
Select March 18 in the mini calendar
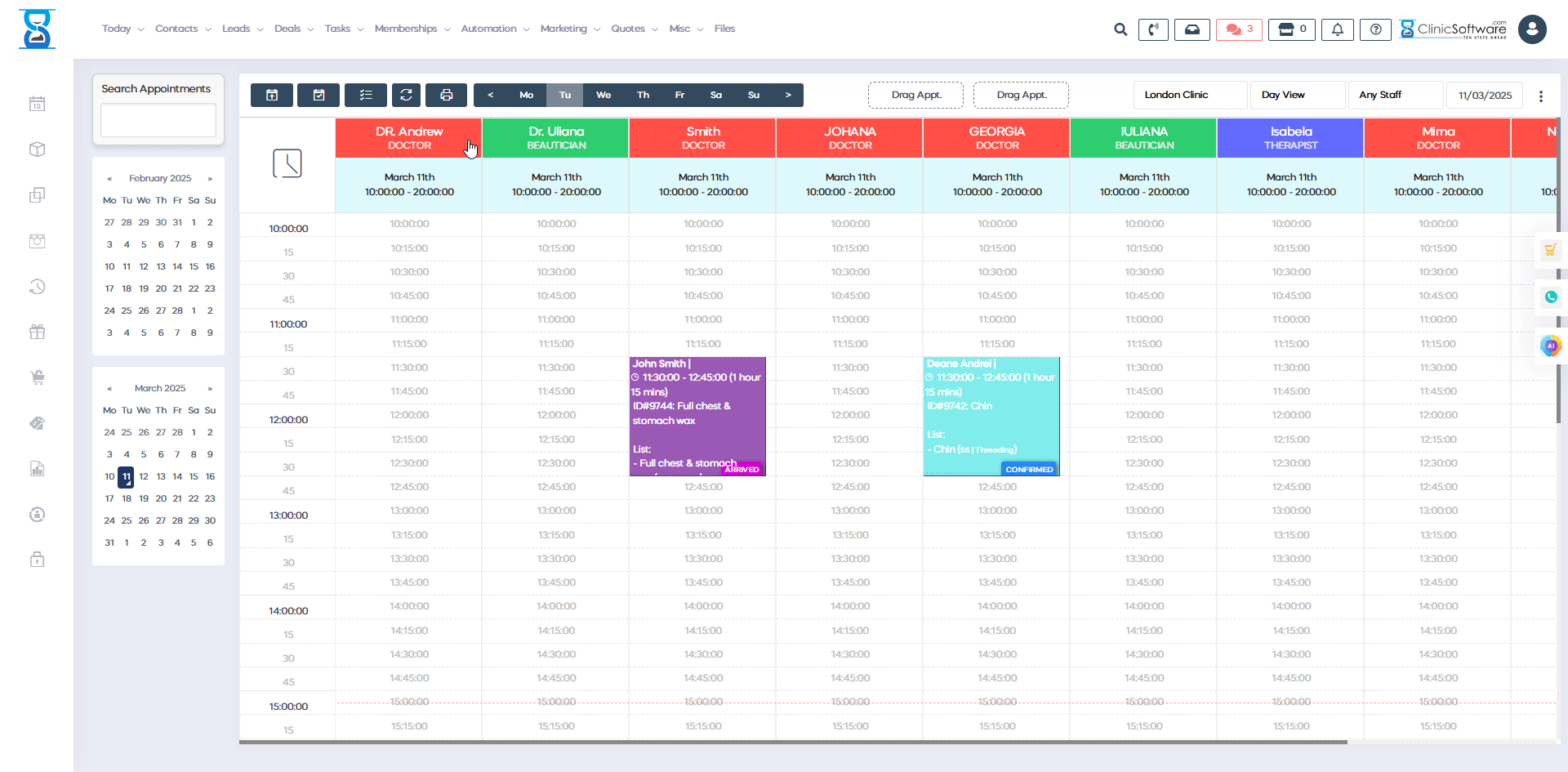126,498
